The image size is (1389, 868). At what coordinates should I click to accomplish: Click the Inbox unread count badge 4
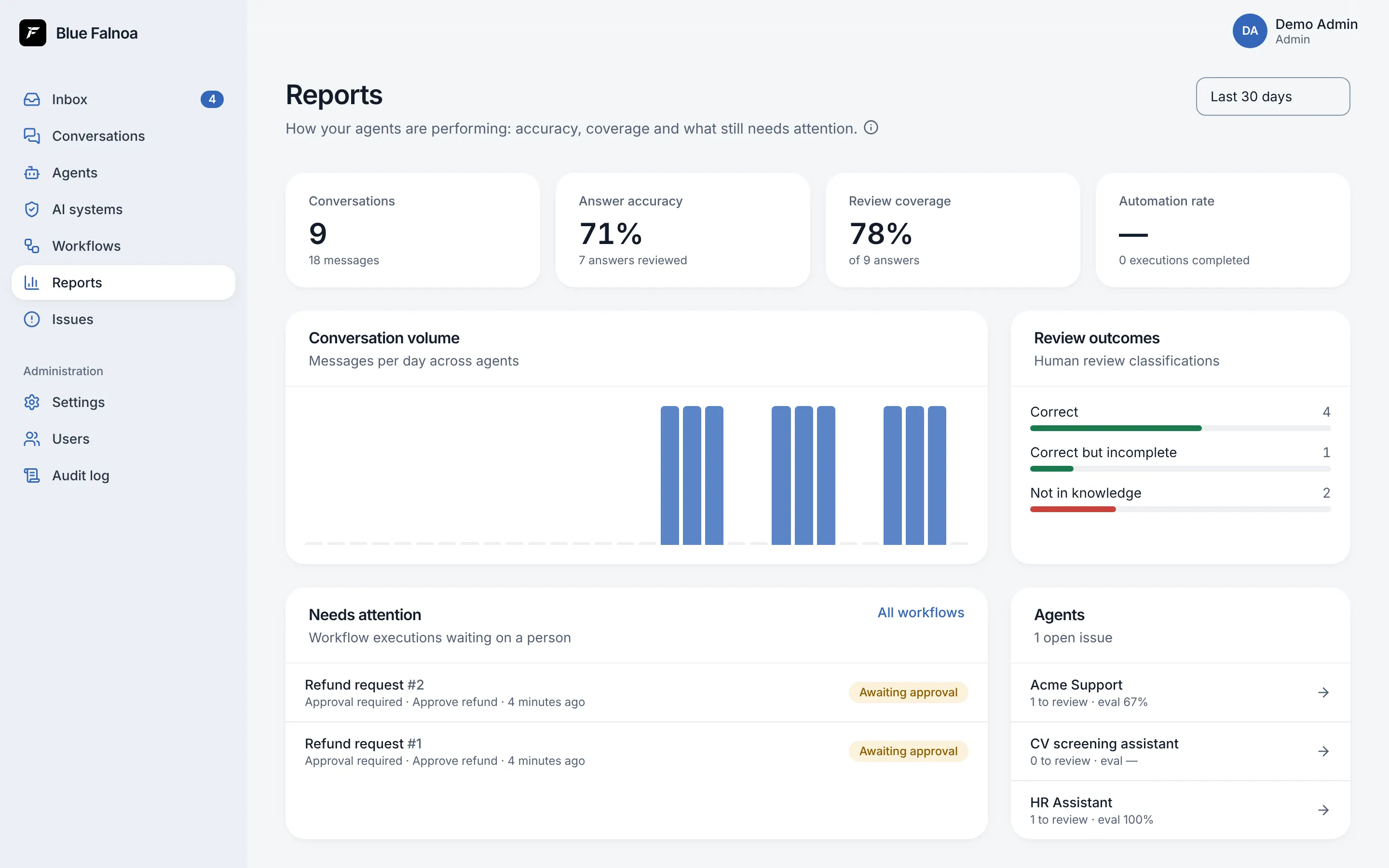[x=212, y=99]
